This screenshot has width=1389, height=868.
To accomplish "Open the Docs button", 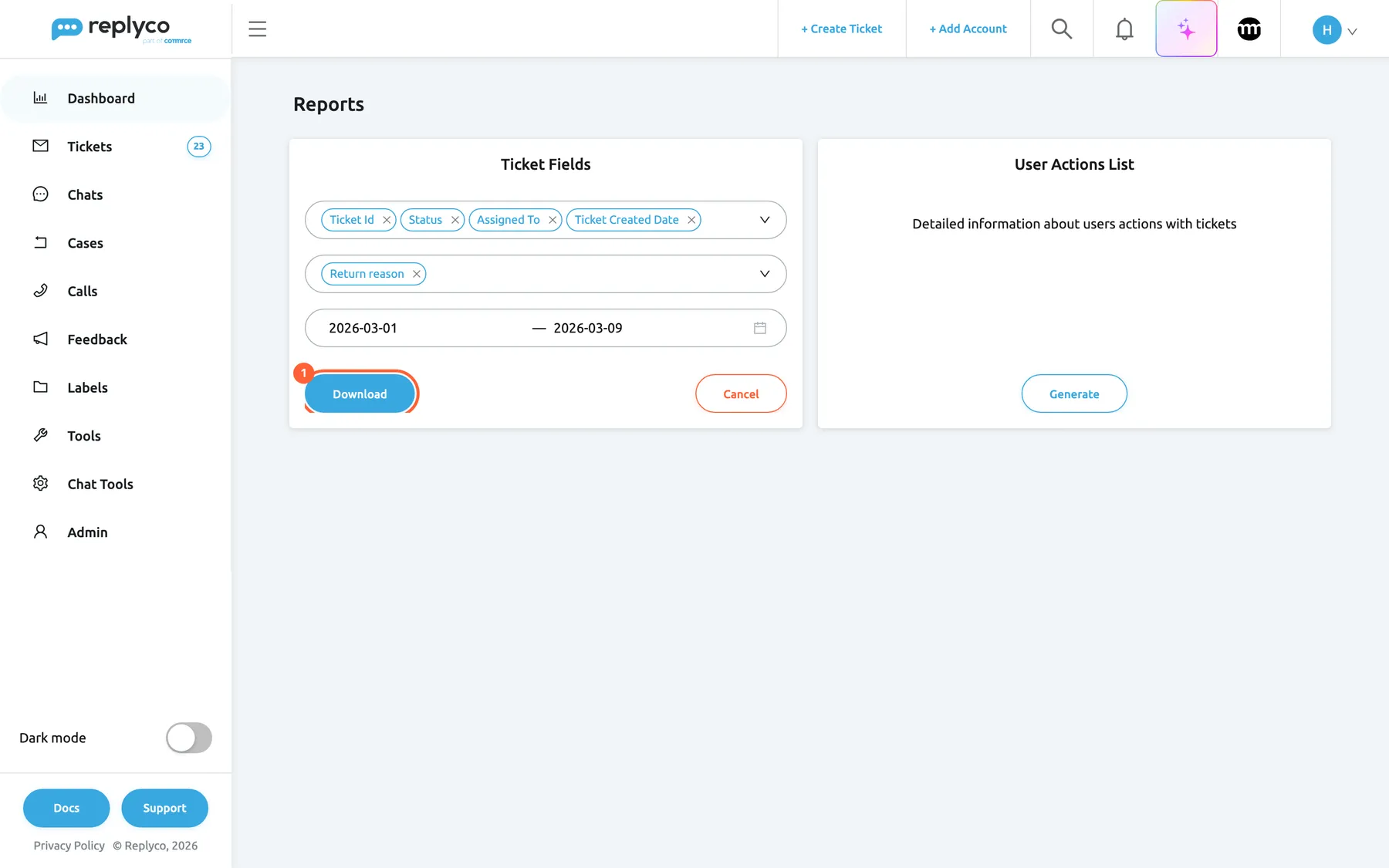I will point(66,808).
